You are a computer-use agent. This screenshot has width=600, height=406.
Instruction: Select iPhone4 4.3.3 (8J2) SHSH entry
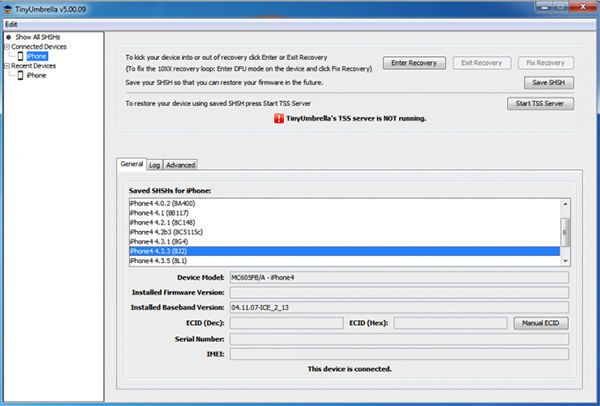[x=344, y=251]
